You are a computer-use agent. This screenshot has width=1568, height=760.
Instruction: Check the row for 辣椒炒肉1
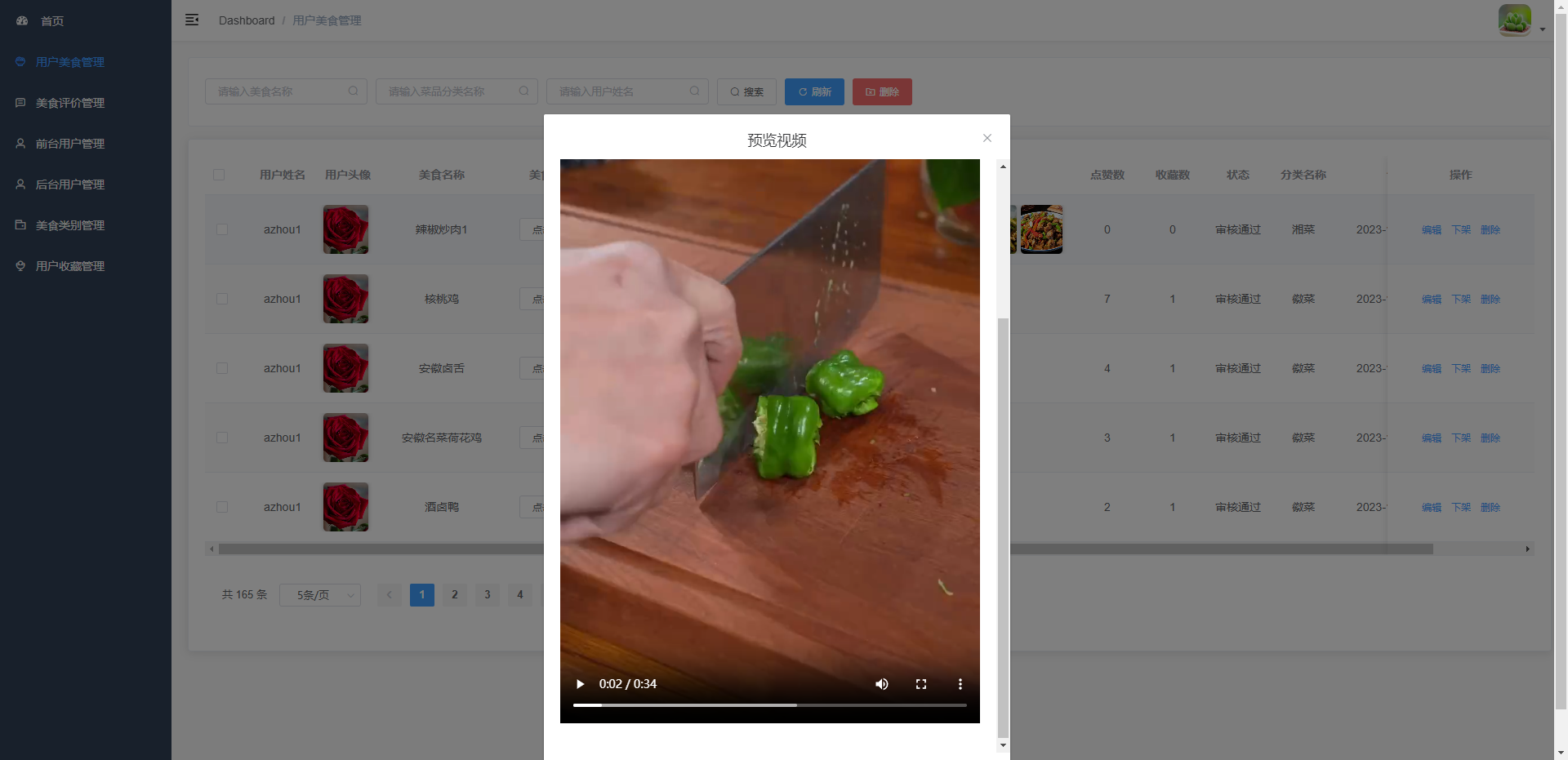click(x=222, y=229)
